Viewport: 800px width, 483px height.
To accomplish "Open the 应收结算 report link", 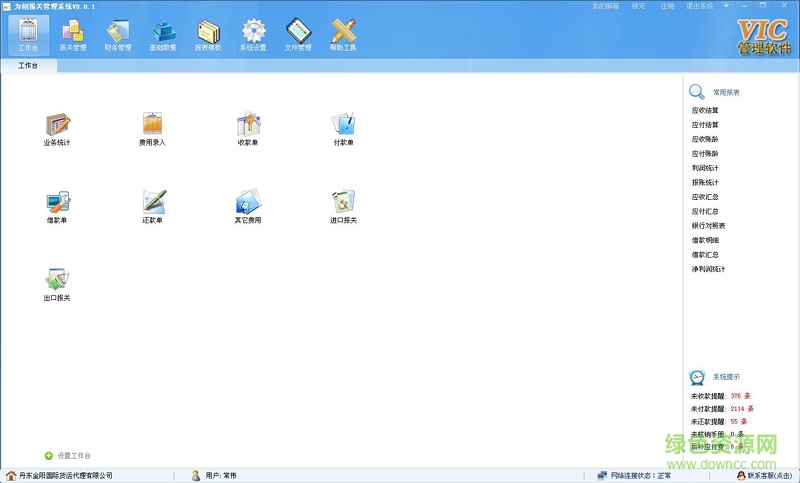I will [705, 111].
